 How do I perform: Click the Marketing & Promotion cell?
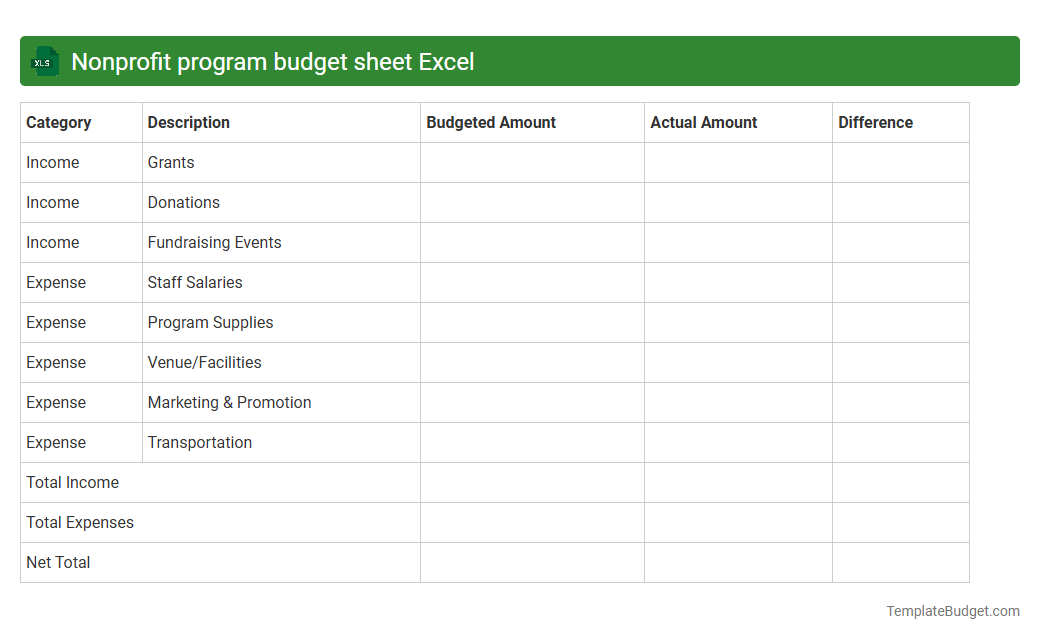229,402
